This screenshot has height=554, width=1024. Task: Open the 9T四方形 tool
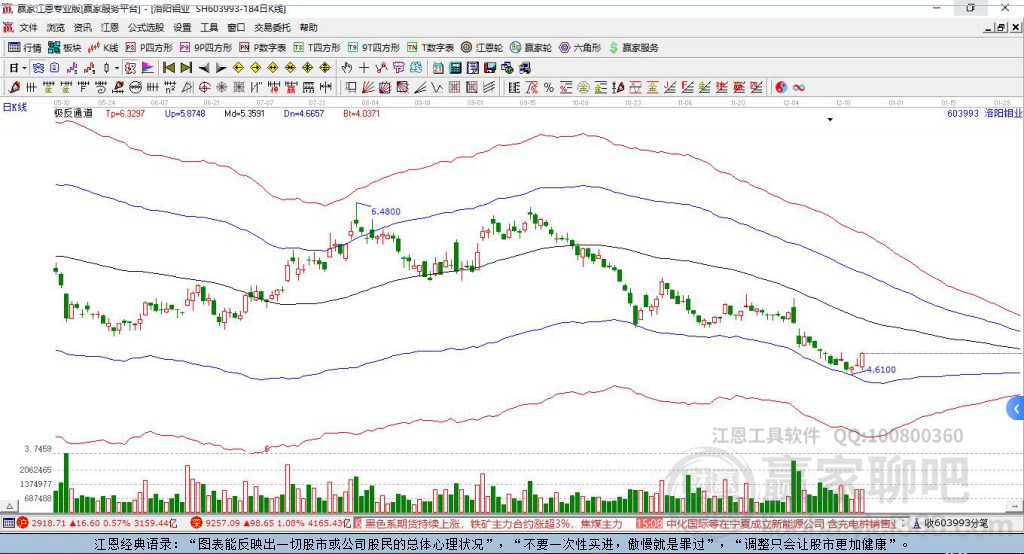(374, 48)
